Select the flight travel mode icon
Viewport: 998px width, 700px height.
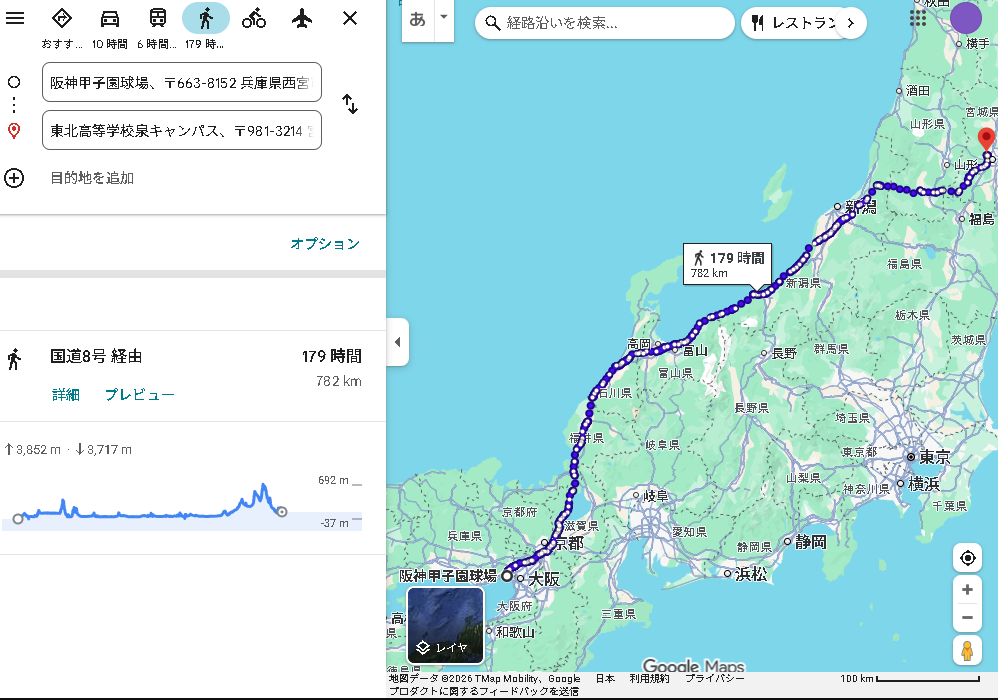302,18
